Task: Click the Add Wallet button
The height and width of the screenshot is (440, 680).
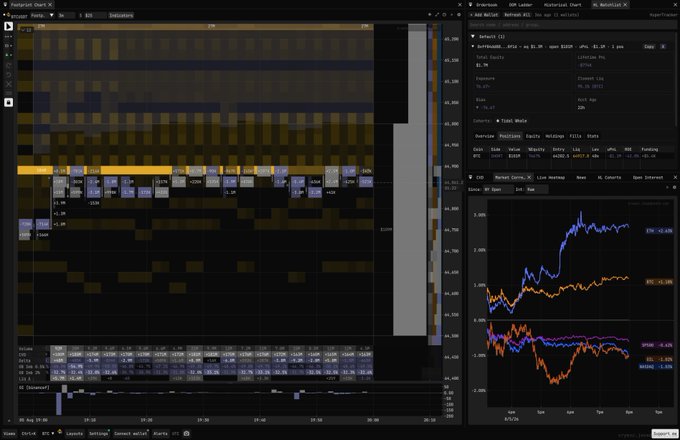Action: point(484,15)
